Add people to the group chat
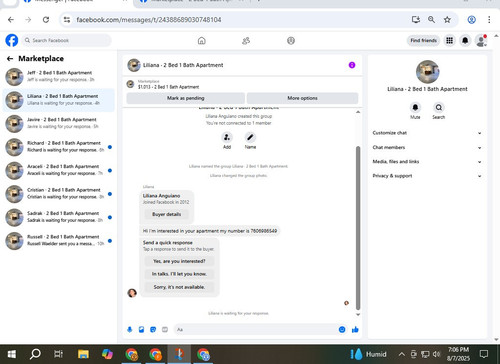The width and height of the screenshot is (500, 364). tap(227, 137)
